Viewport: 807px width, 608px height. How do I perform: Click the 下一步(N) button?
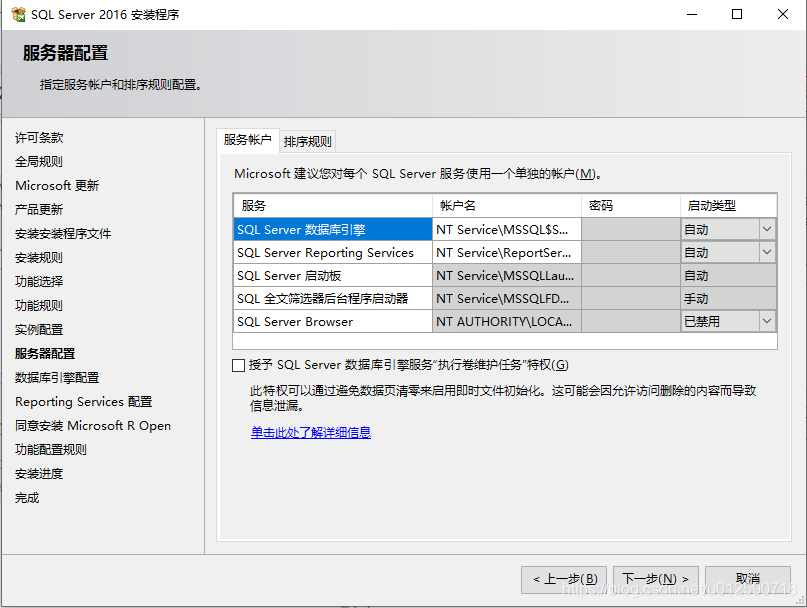point(655,578)
